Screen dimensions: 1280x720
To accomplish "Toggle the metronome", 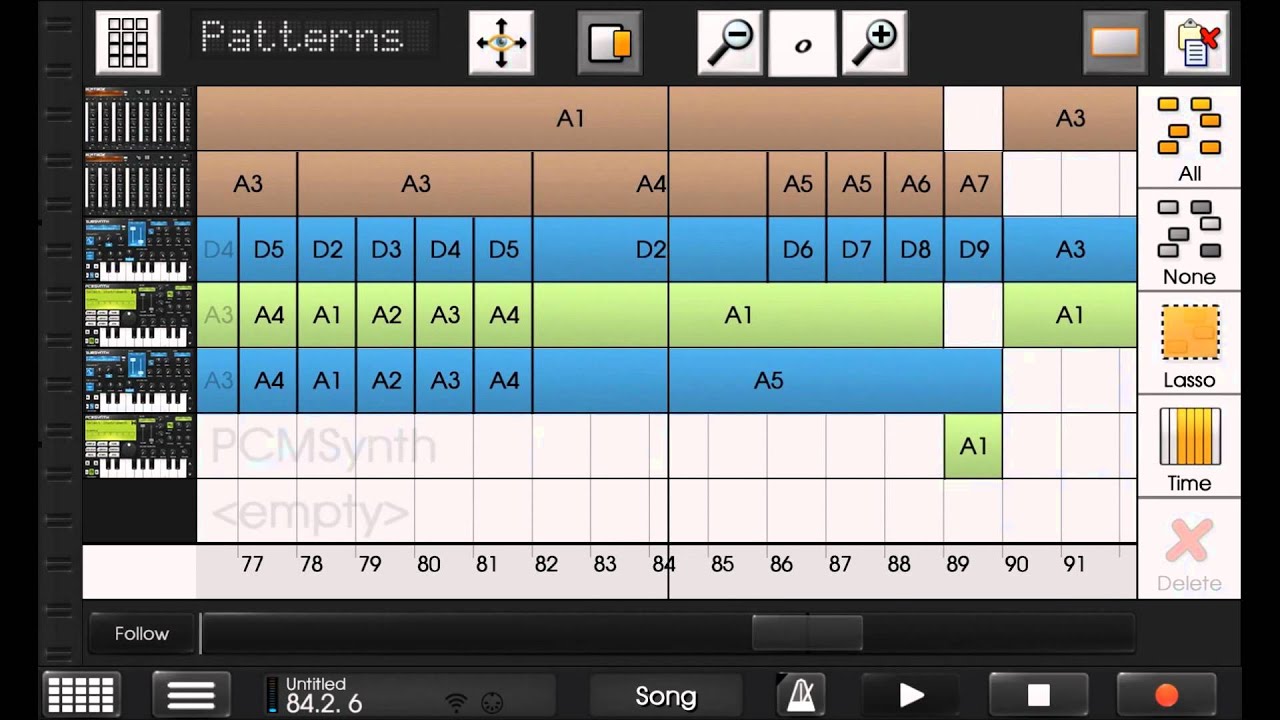I will (x=800, y=694).
